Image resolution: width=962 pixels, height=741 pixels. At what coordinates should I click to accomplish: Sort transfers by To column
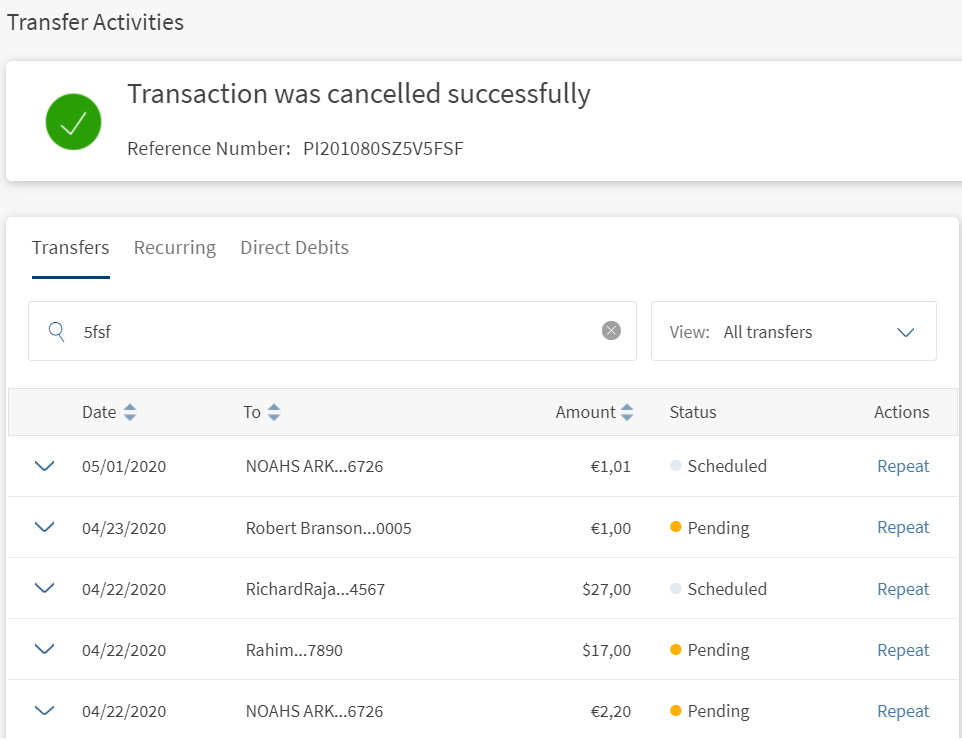274,412
